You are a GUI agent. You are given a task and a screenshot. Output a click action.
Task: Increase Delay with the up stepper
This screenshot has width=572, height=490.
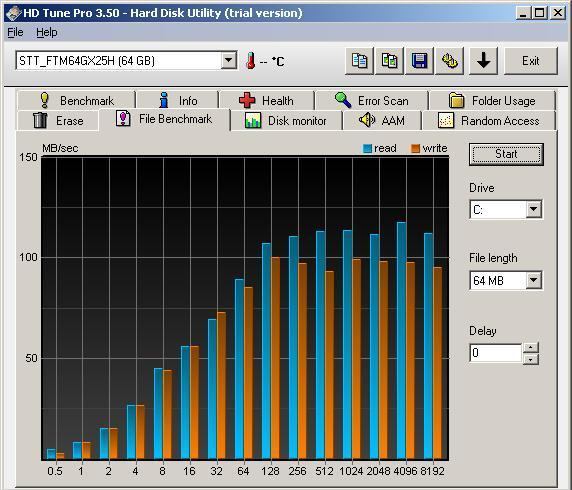531,347
